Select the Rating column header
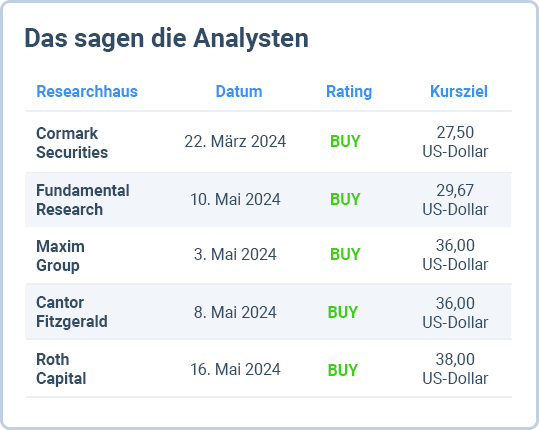Image resolution: width=539 pixels, height=430 pixels. coord(349,91)
